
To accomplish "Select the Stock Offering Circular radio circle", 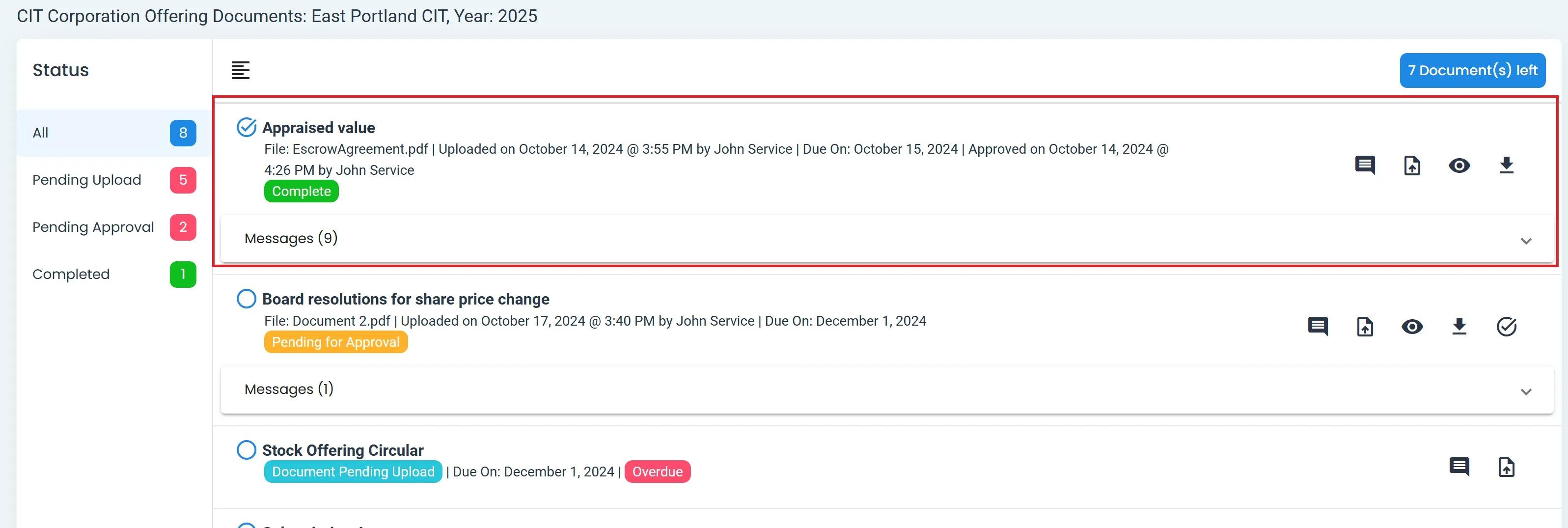I will point(247,450).
